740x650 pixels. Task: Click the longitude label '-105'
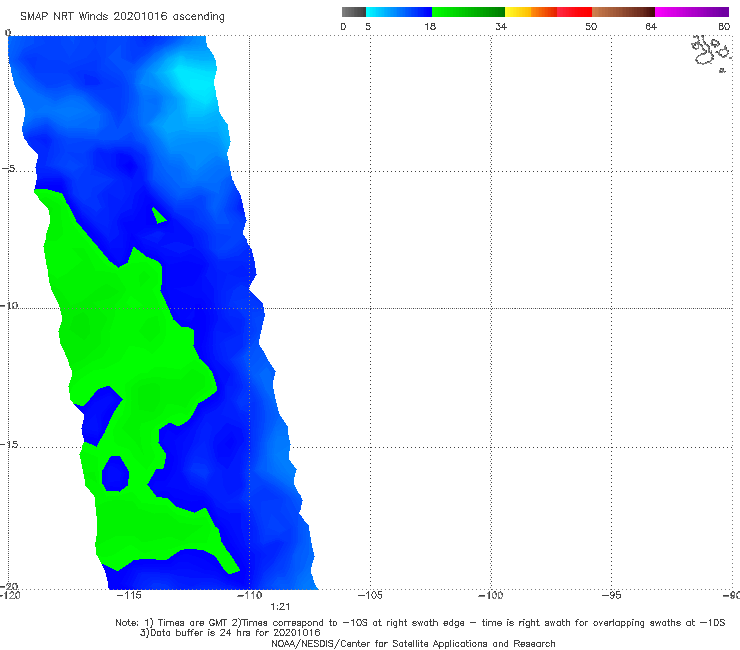tap(370, 595)
